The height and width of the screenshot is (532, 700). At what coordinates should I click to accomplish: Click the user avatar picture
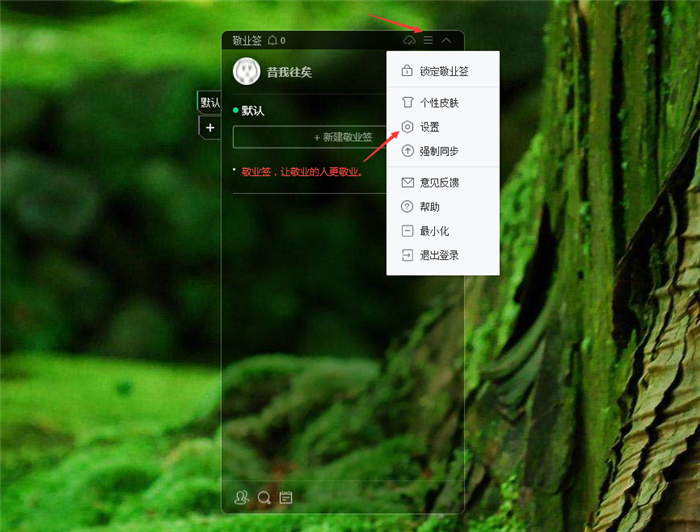point(246,71)
